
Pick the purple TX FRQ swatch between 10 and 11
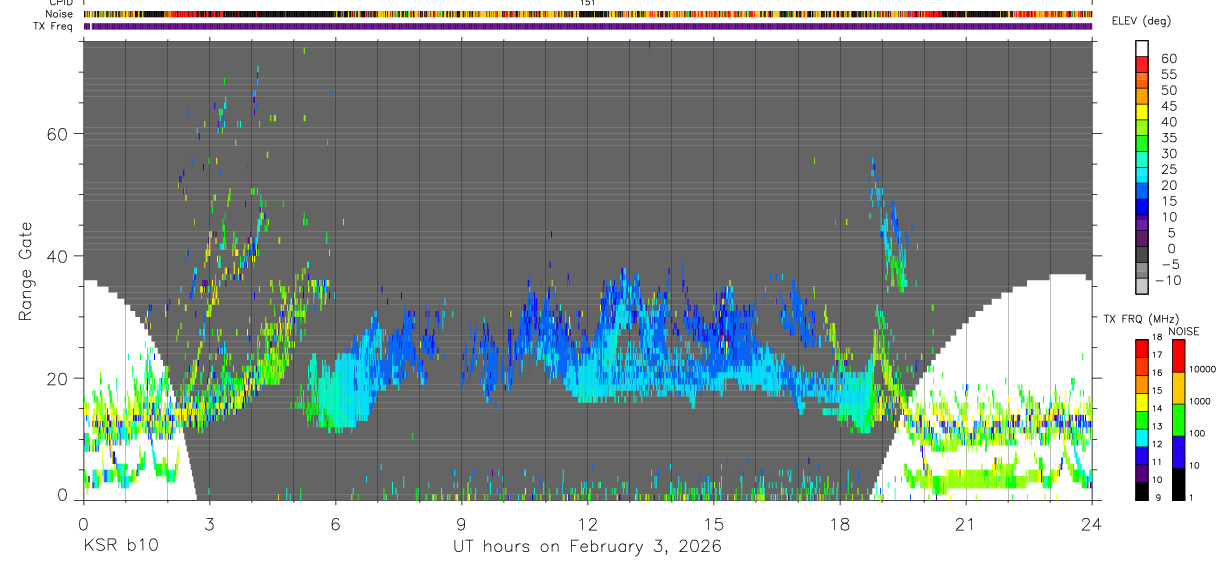[x=1142, y=473]
